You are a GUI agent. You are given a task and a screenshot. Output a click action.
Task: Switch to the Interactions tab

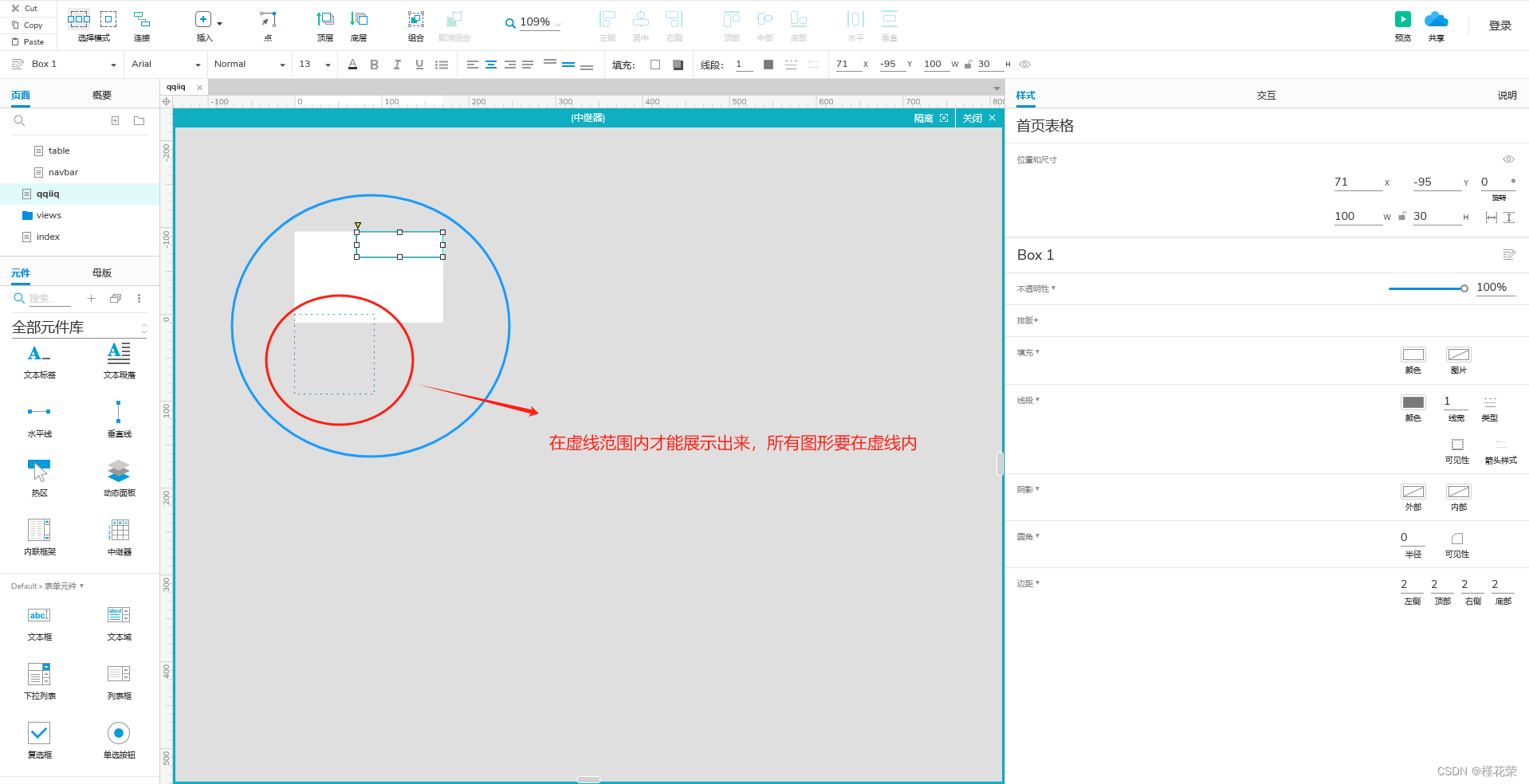coord(1266,96)
